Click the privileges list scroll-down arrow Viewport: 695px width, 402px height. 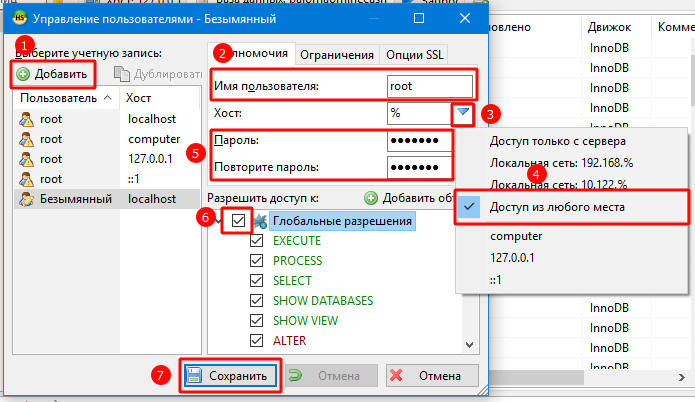pyautogui.click(x=470, y=345)
